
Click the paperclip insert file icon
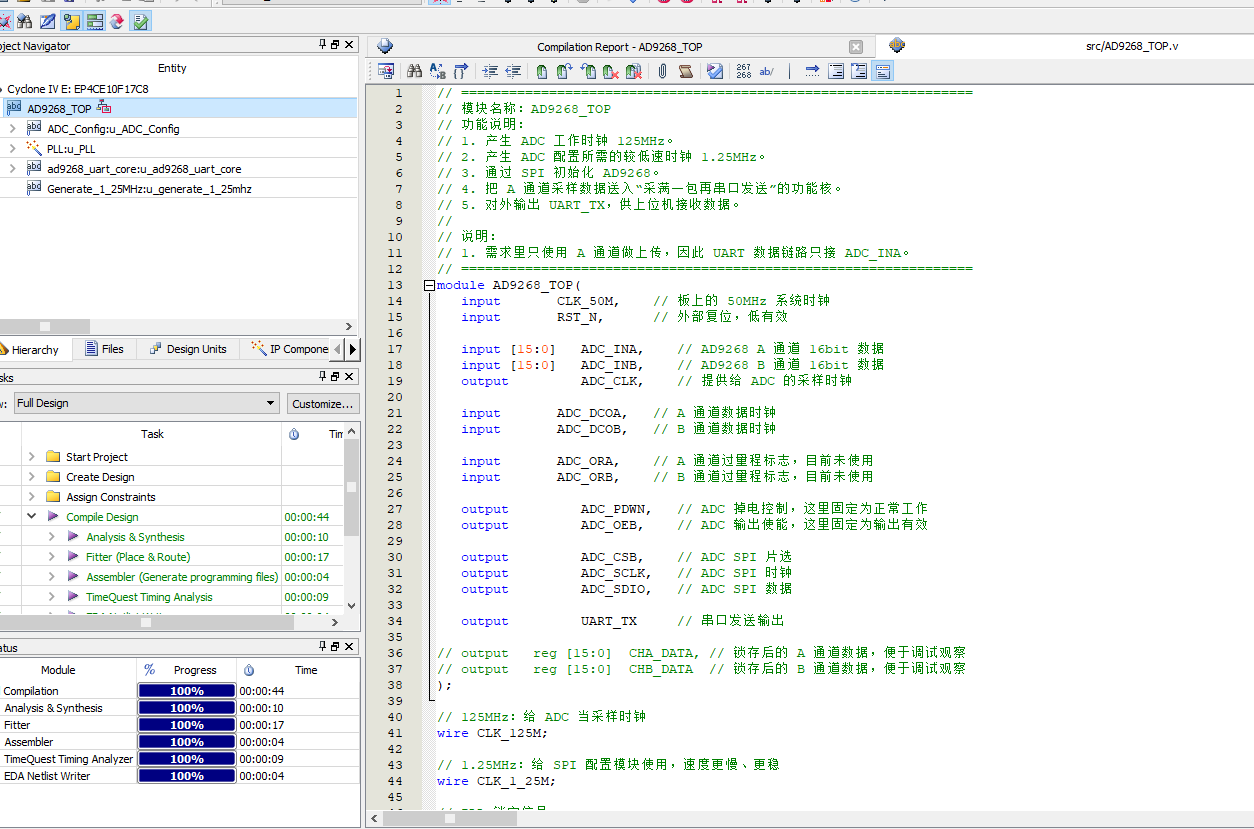662,71
